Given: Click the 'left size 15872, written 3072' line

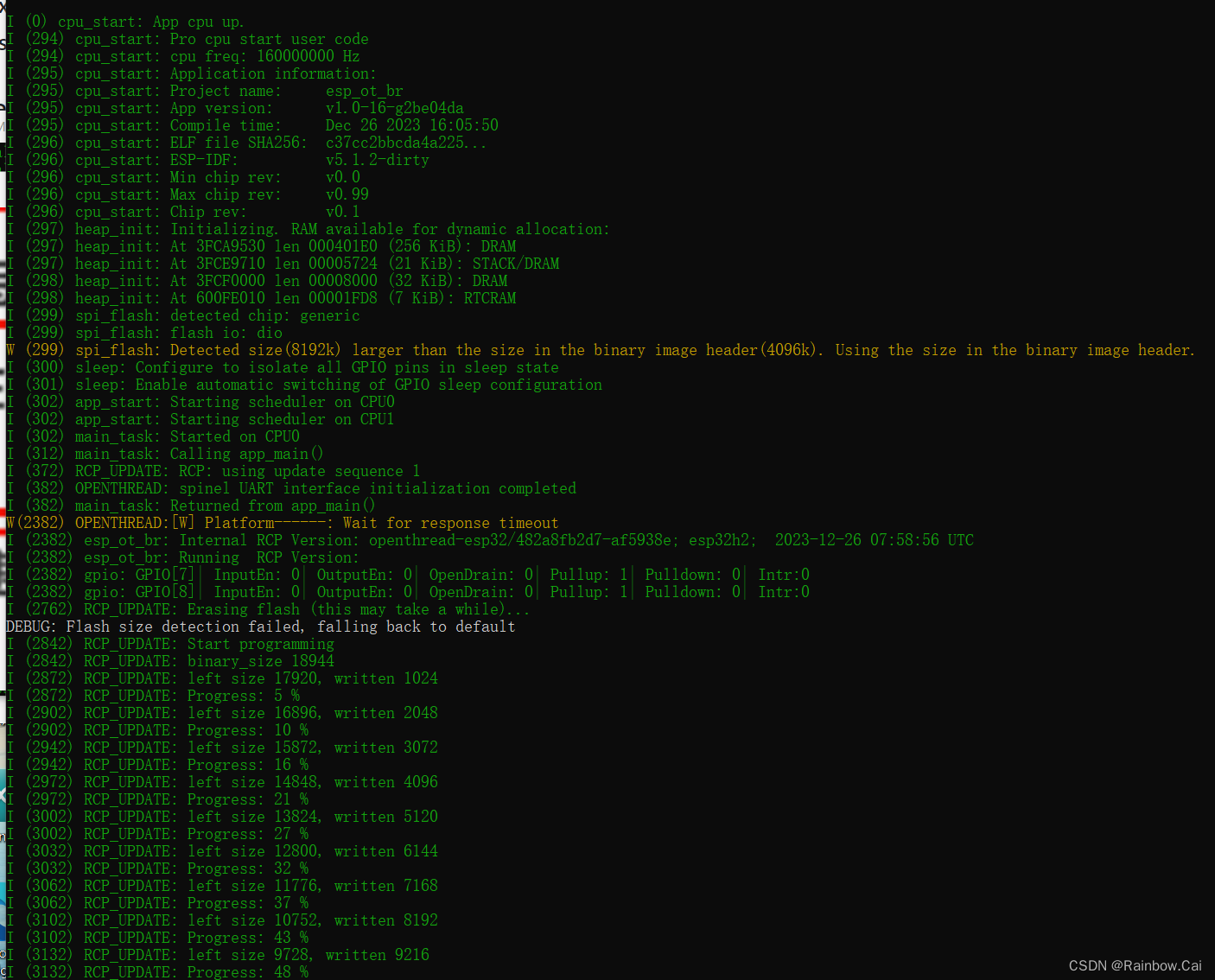Looking at the screenshot, I should 222,748.
